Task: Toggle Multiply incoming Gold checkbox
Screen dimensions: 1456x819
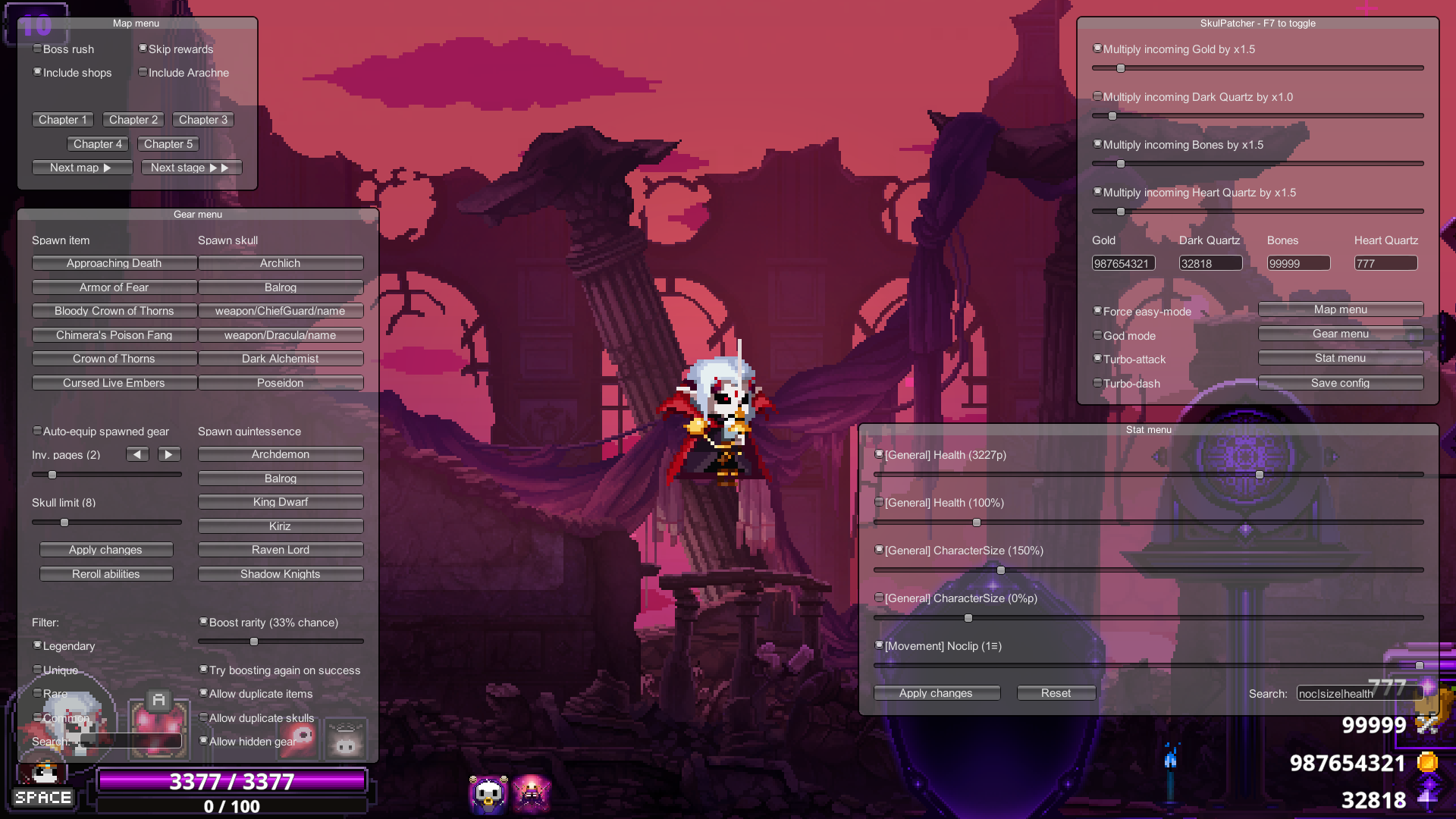Action: coord(1097,49)
